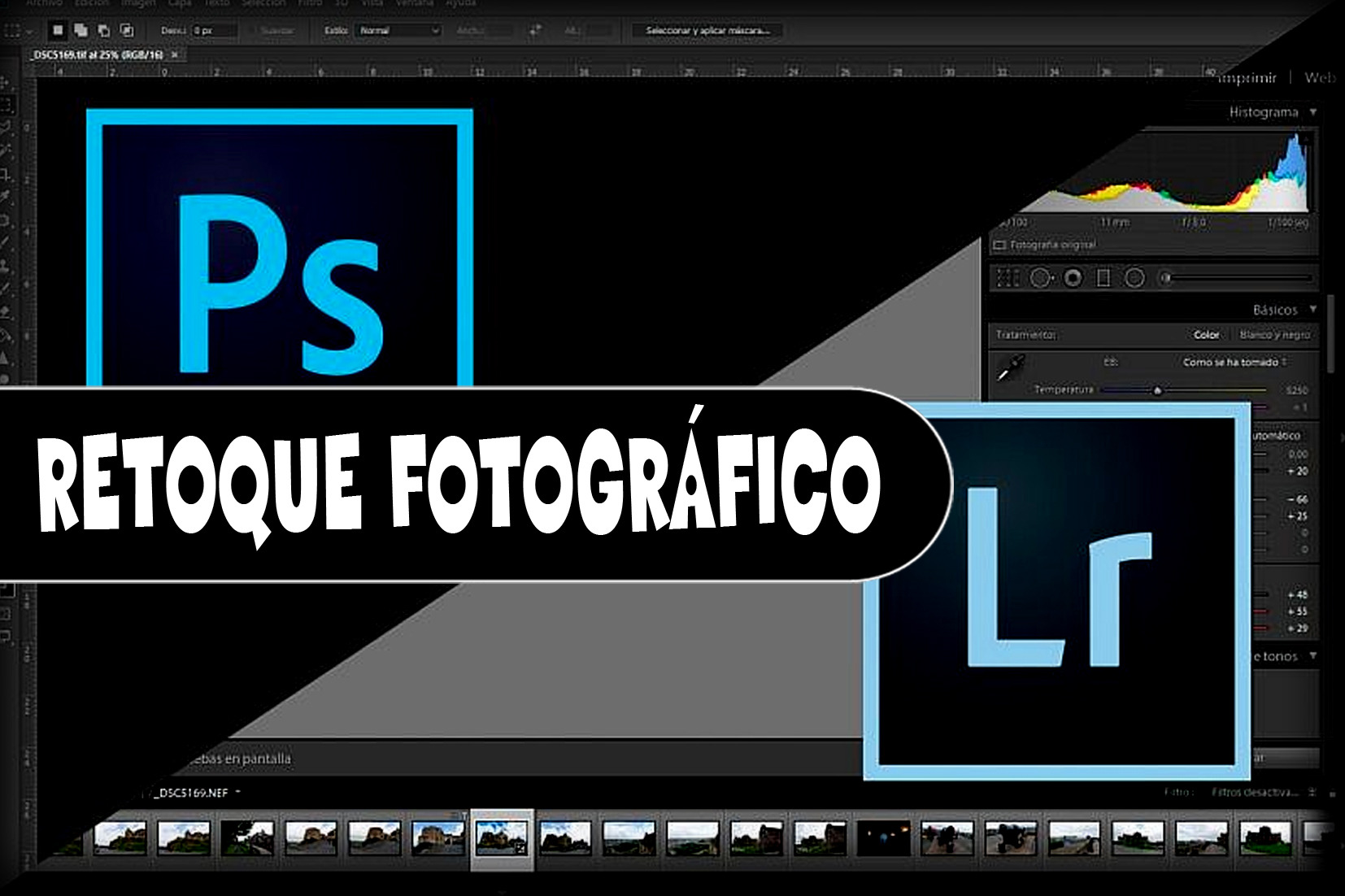Open the Estilo Normal dropdown
This screenshot has height=896, width=1345.
coord(399,30)
